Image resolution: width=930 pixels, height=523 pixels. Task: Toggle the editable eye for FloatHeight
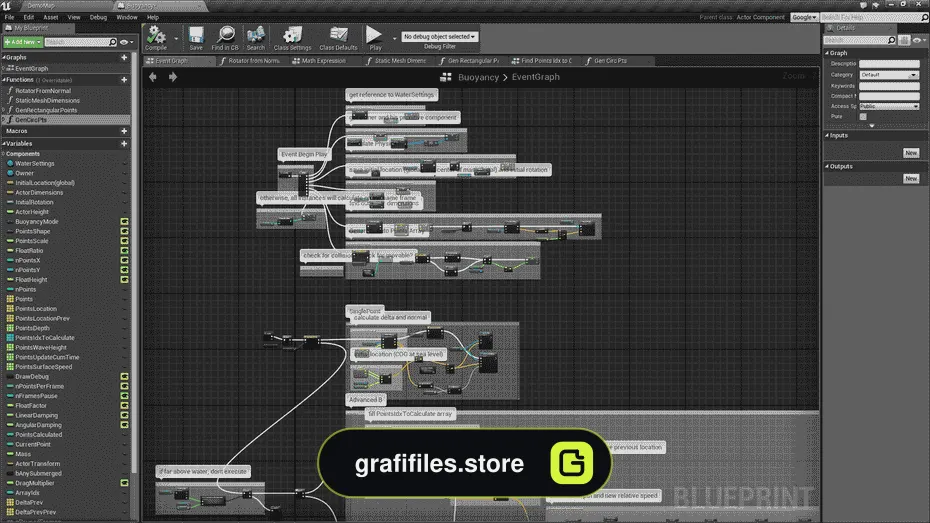[125, 279]
